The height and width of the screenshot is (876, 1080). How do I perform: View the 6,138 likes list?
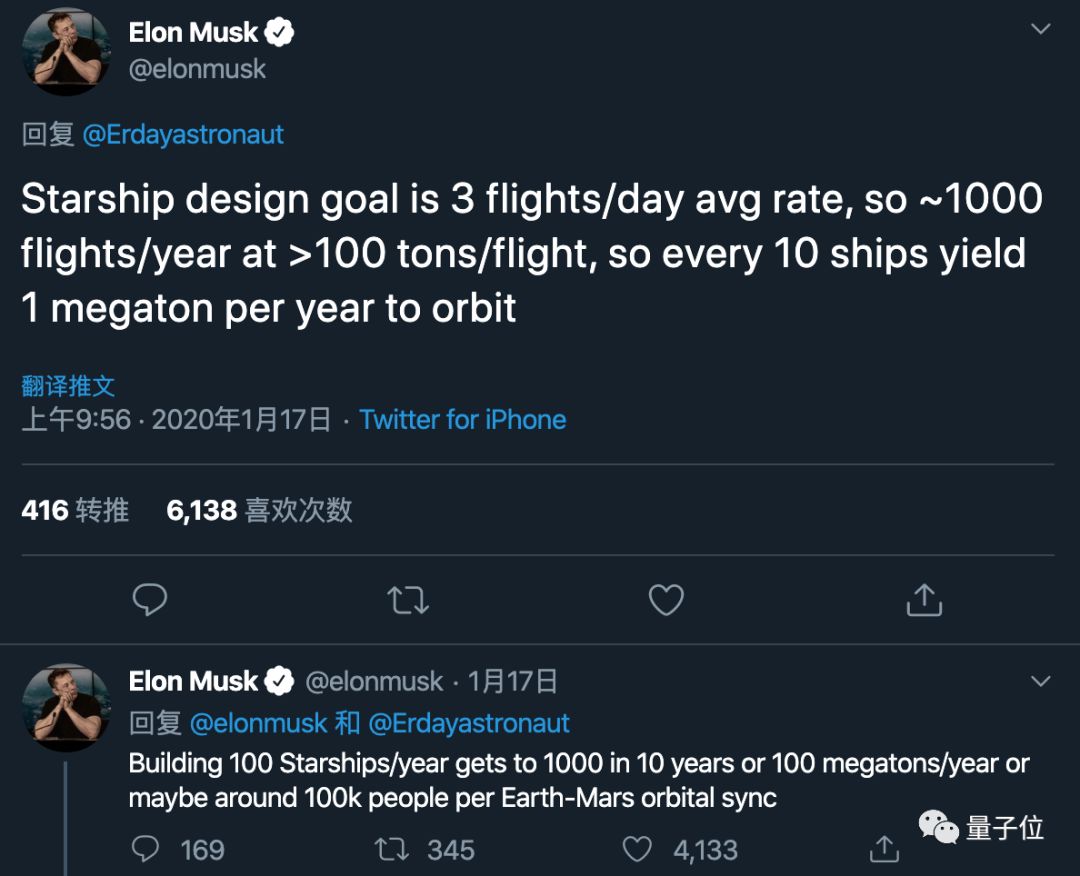click(x=259, y=511)
